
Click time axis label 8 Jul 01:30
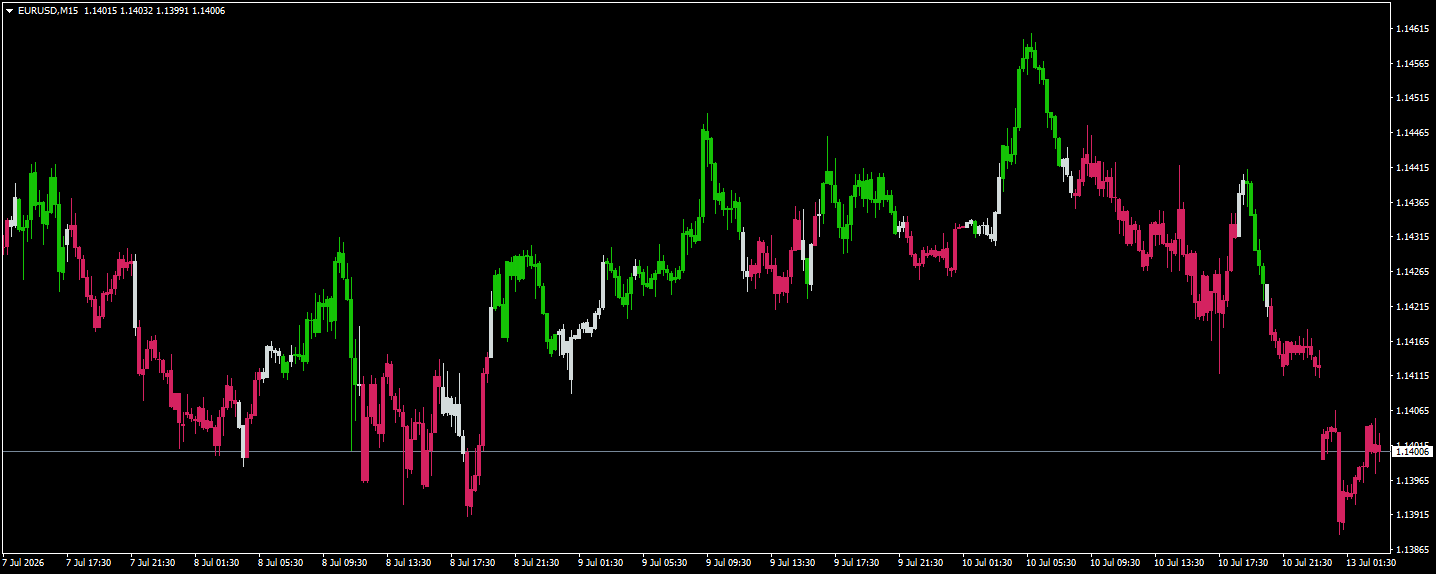pyautogui.click(x=217, y=563)
